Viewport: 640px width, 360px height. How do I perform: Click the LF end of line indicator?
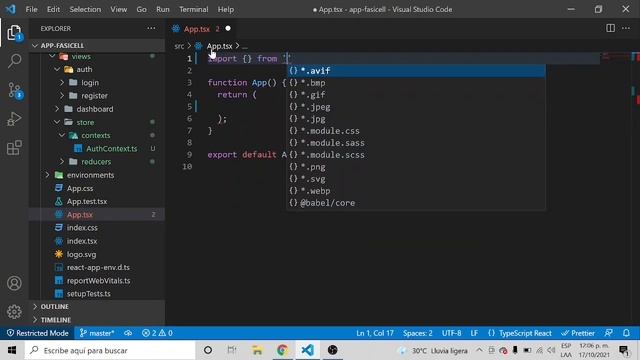474,333
